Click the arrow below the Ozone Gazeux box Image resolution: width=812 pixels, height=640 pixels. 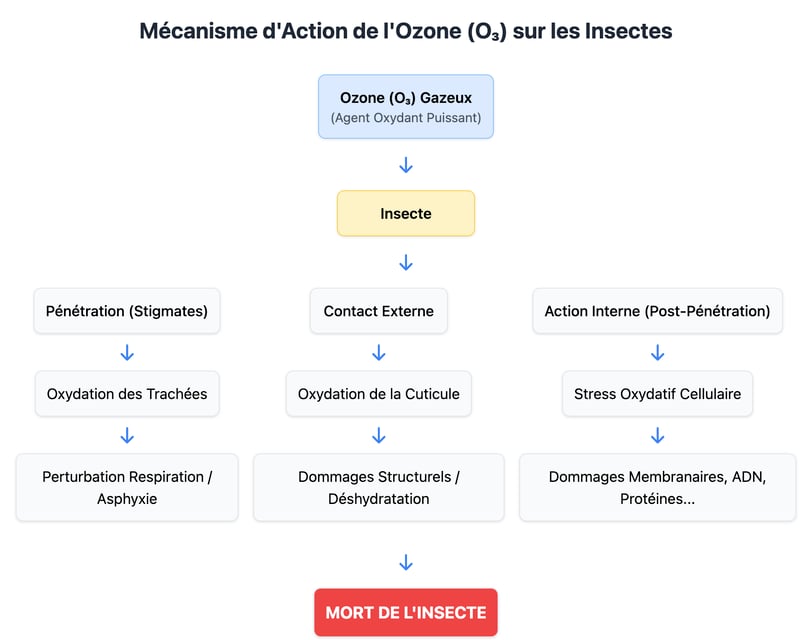[x=406, y=165]
